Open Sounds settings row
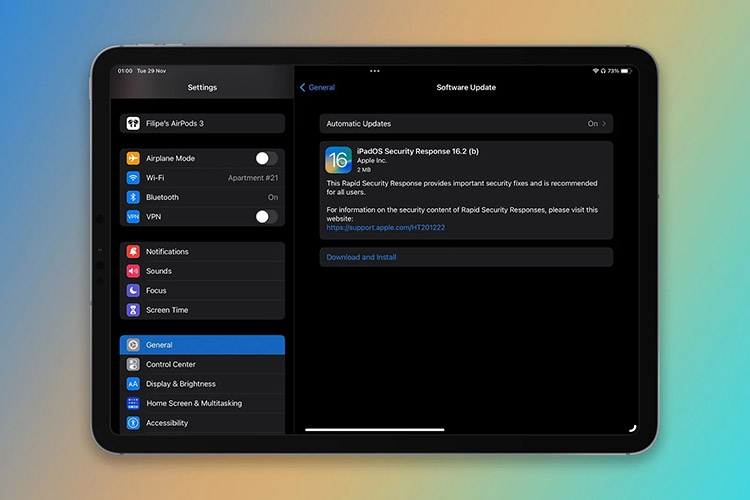Viewport: 750px width, 500px height. pyautogui.click(x=202, y=271)
